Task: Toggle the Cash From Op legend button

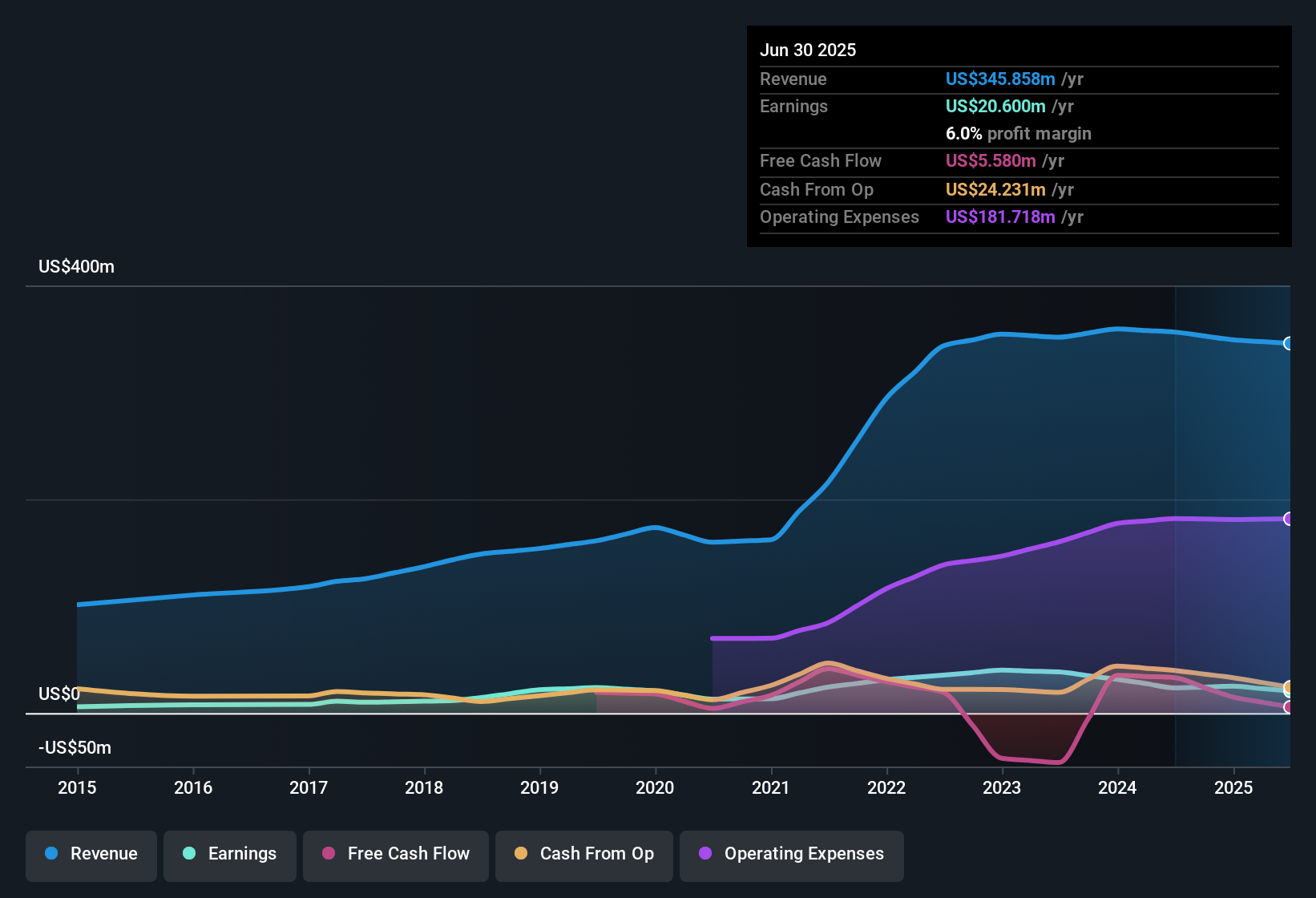Action: click(584, 855)
